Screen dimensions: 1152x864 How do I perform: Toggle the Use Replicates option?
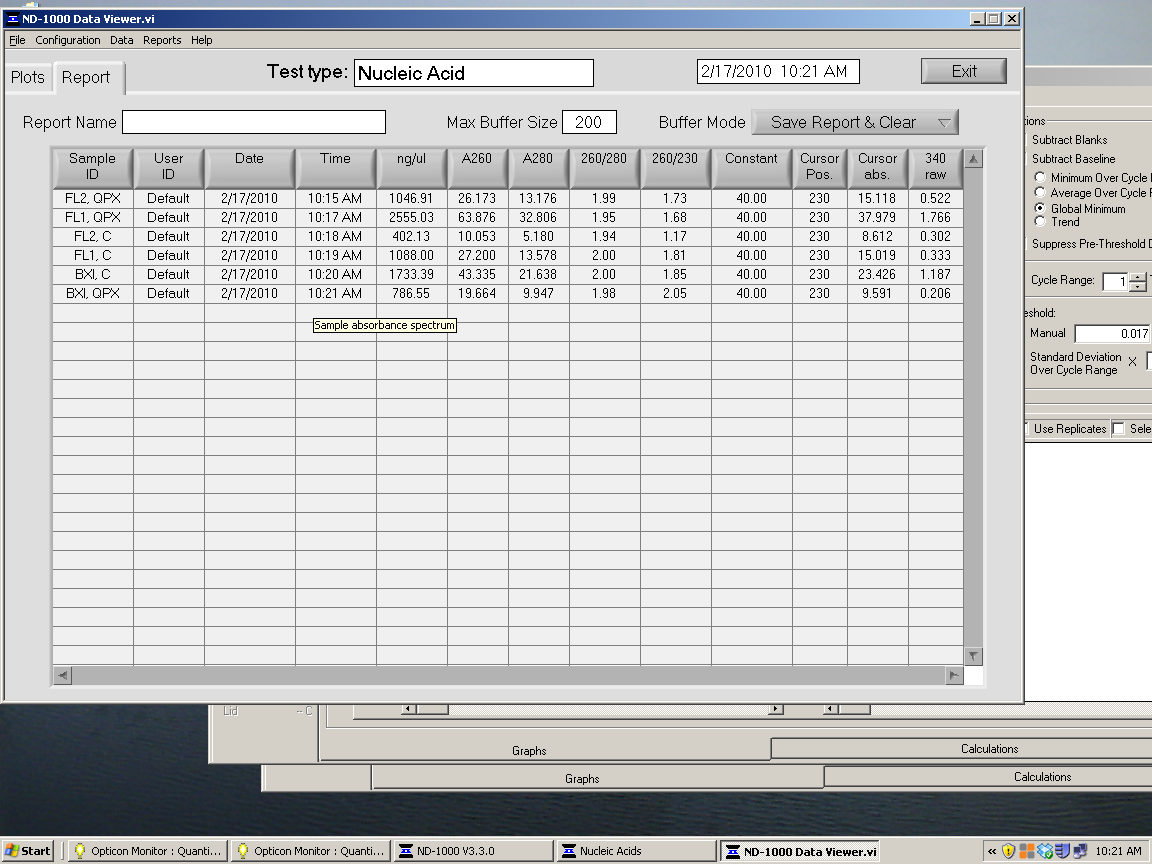point(1069,429)
